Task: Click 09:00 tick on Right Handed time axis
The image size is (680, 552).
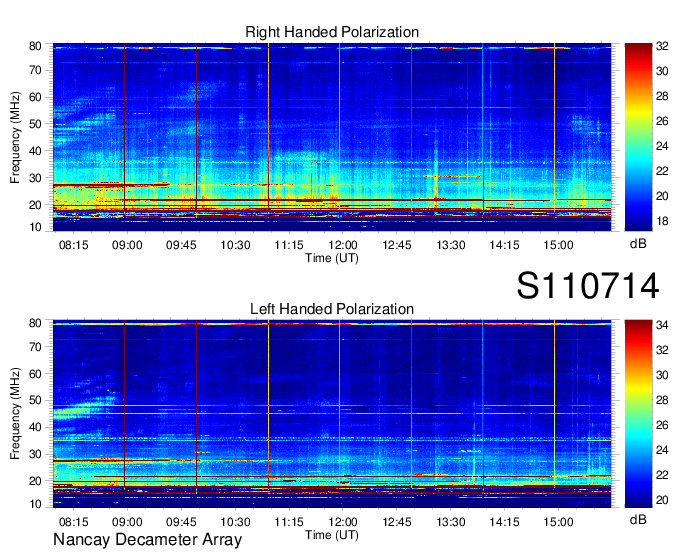Action: click(127, 245)
